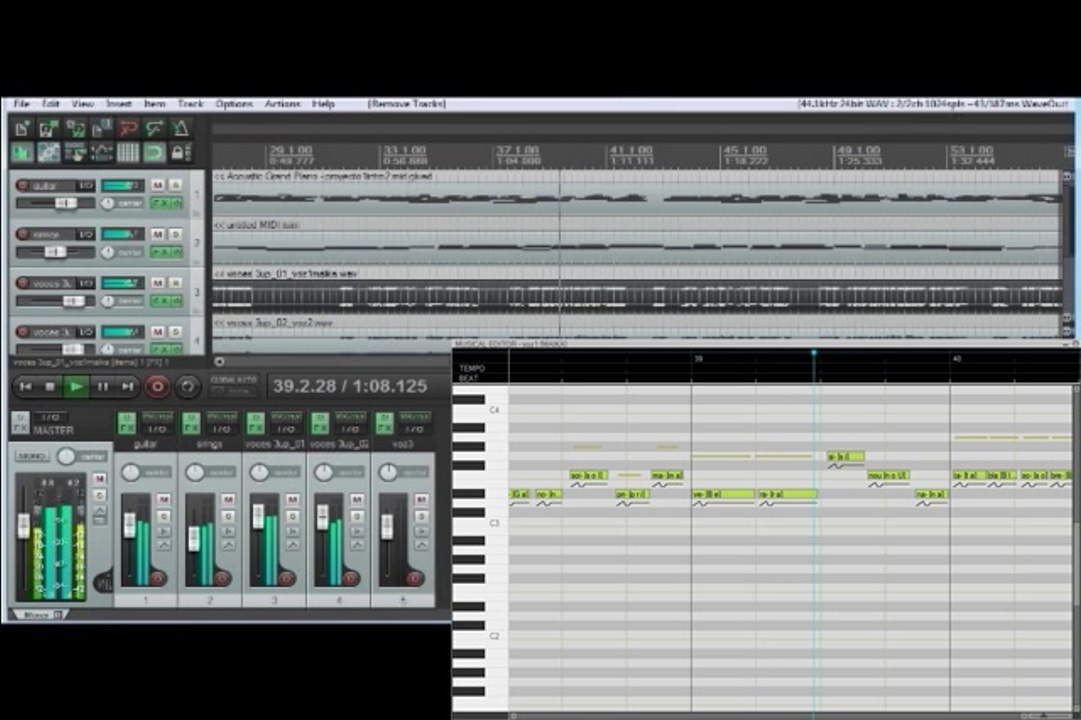Go to project end in transport

click(x=128, y=387)
